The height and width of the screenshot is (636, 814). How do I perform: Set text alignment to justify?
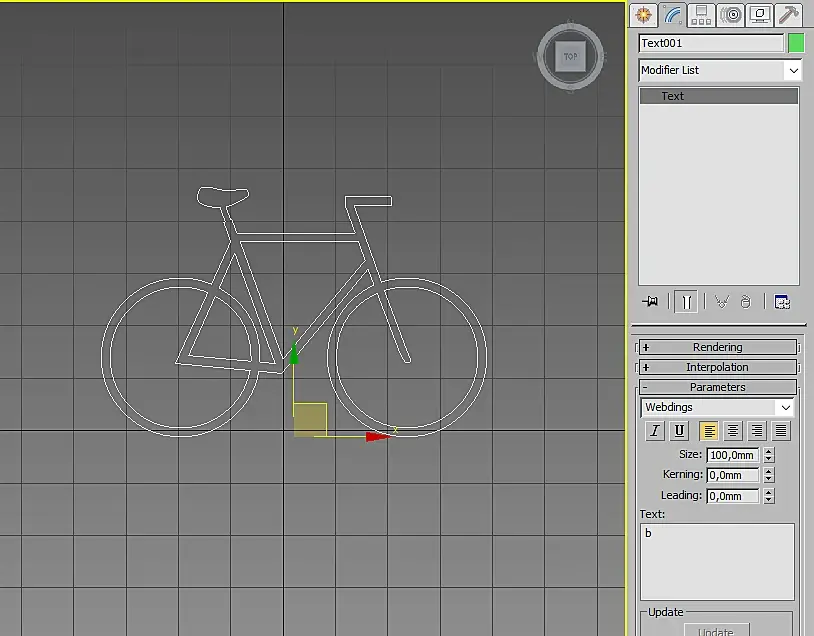pyautogui.click(x=781, y=431)
